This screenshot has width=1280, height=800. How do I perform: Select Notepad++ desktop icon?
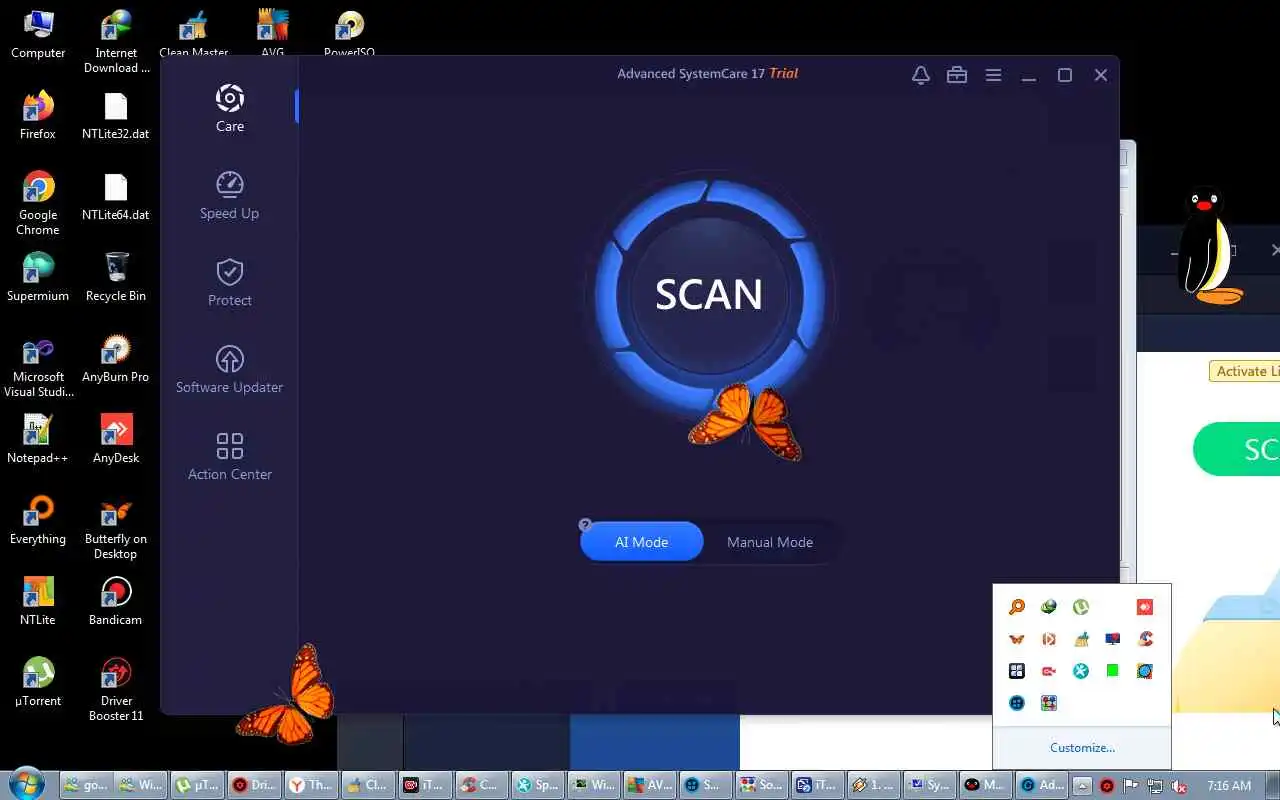(38, 439)
